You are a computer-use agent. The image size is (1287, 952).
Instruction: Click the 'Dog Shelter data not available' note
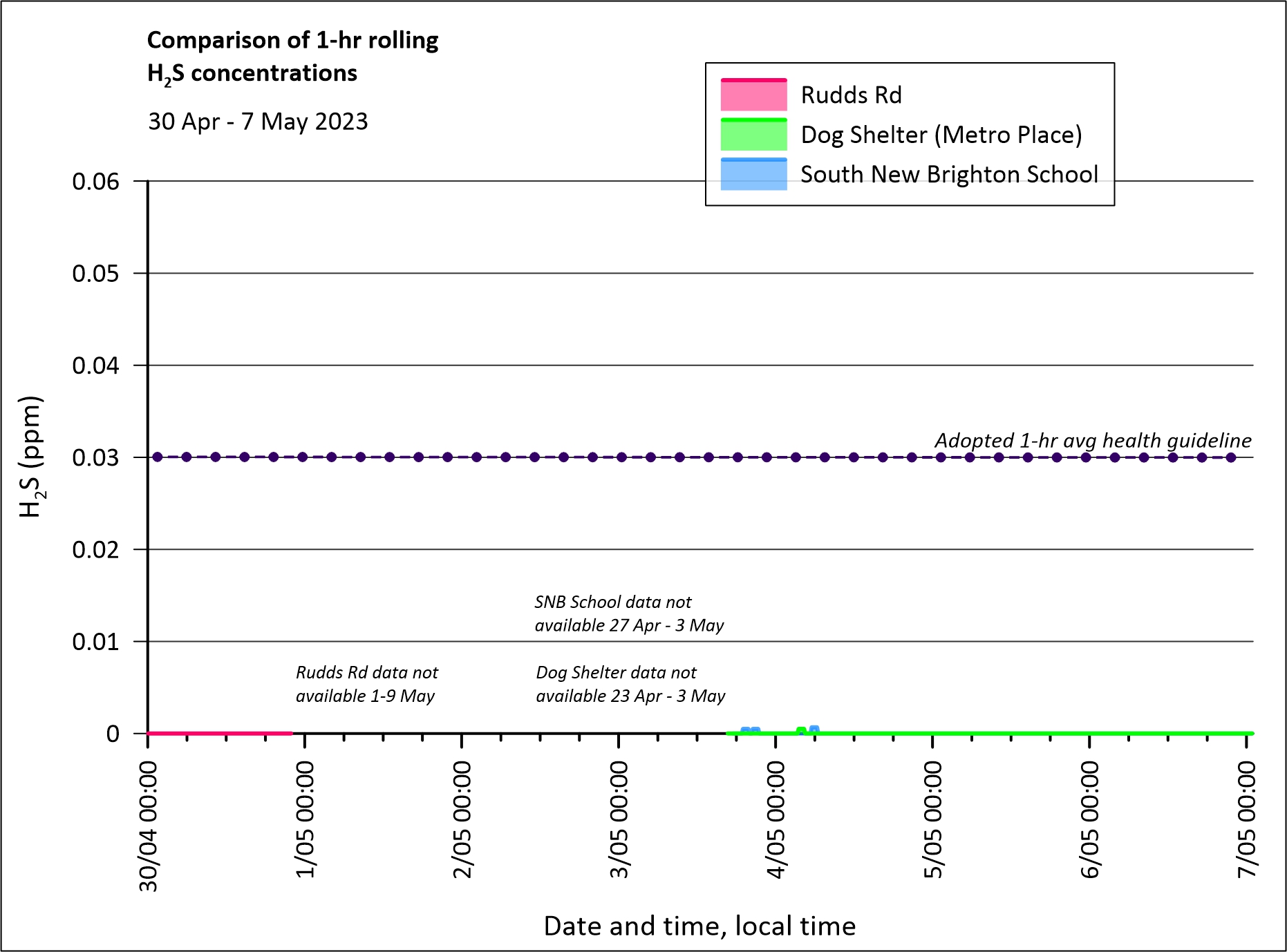tap(630, 684)
